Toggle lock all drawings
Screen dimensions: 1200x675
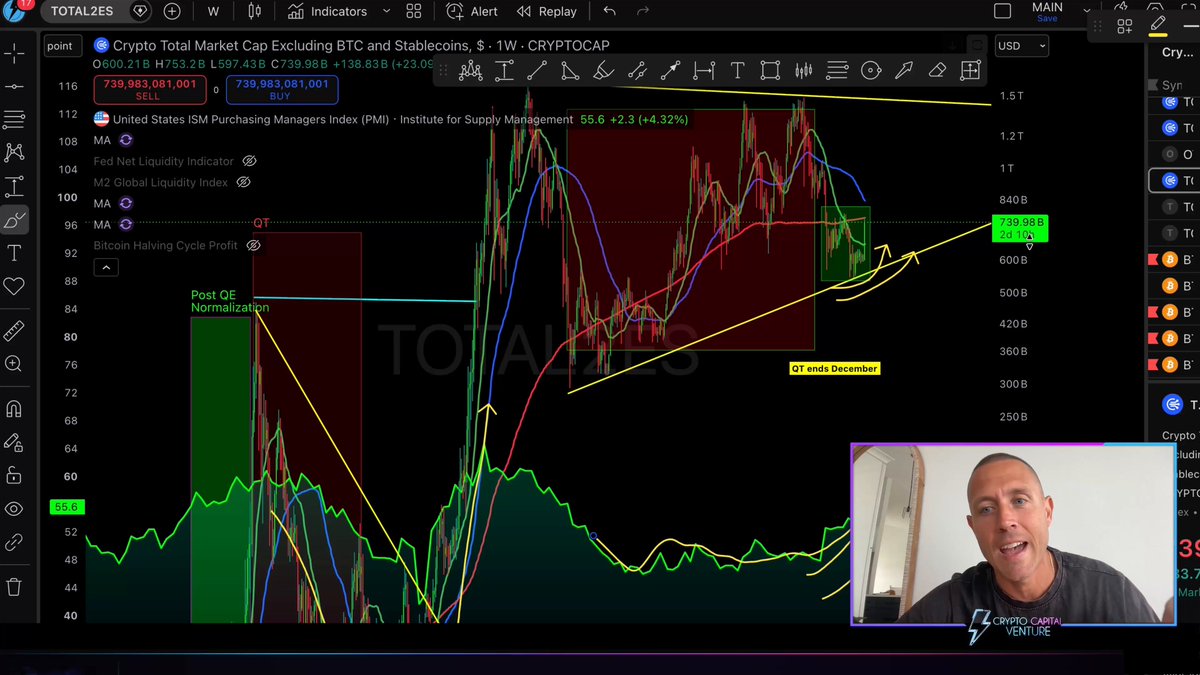pyautogui.click(x=14, y=475)
